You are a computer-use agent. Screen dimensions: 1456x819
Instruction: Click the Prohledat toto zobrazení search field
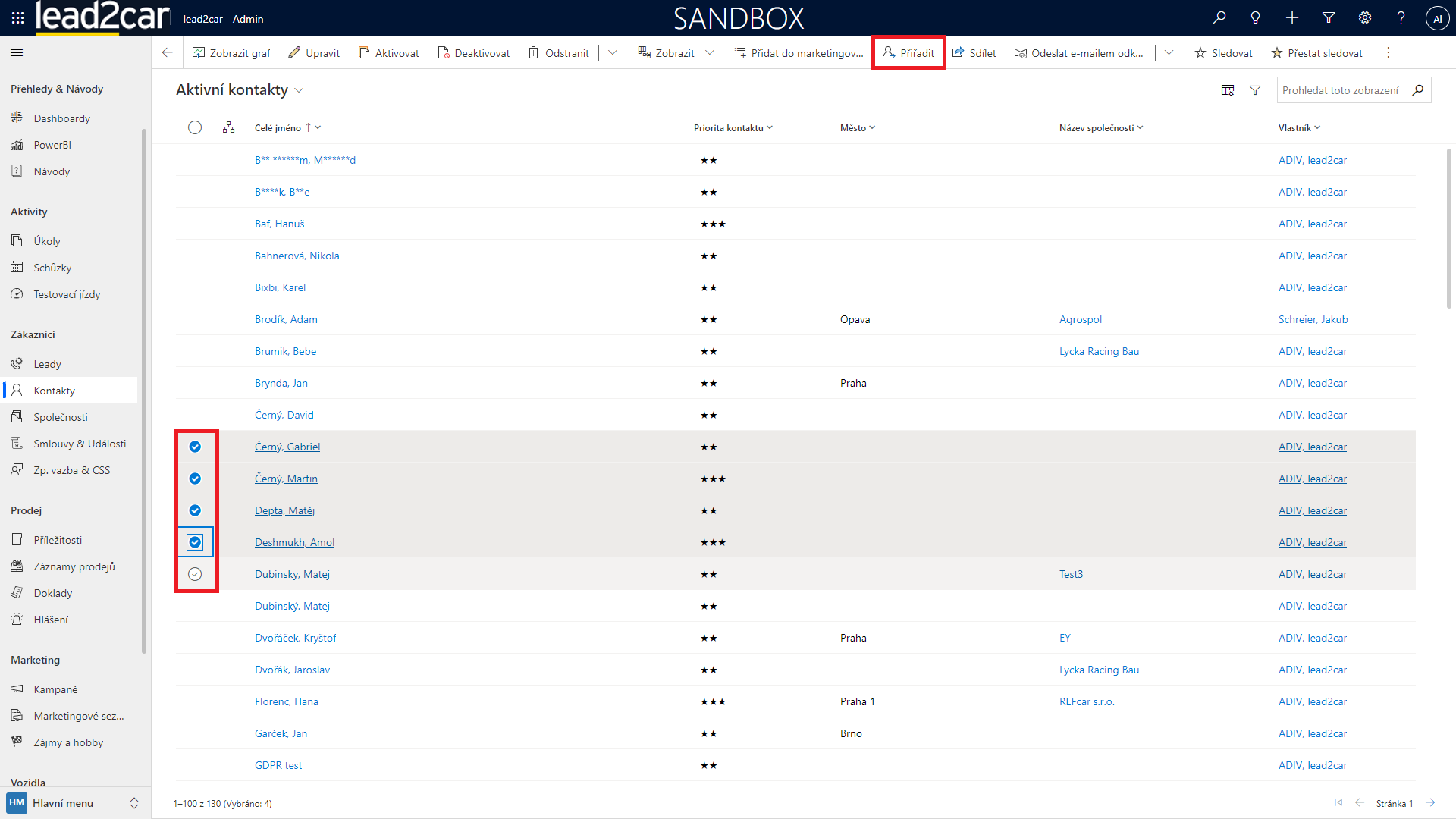pos(1340,90)
